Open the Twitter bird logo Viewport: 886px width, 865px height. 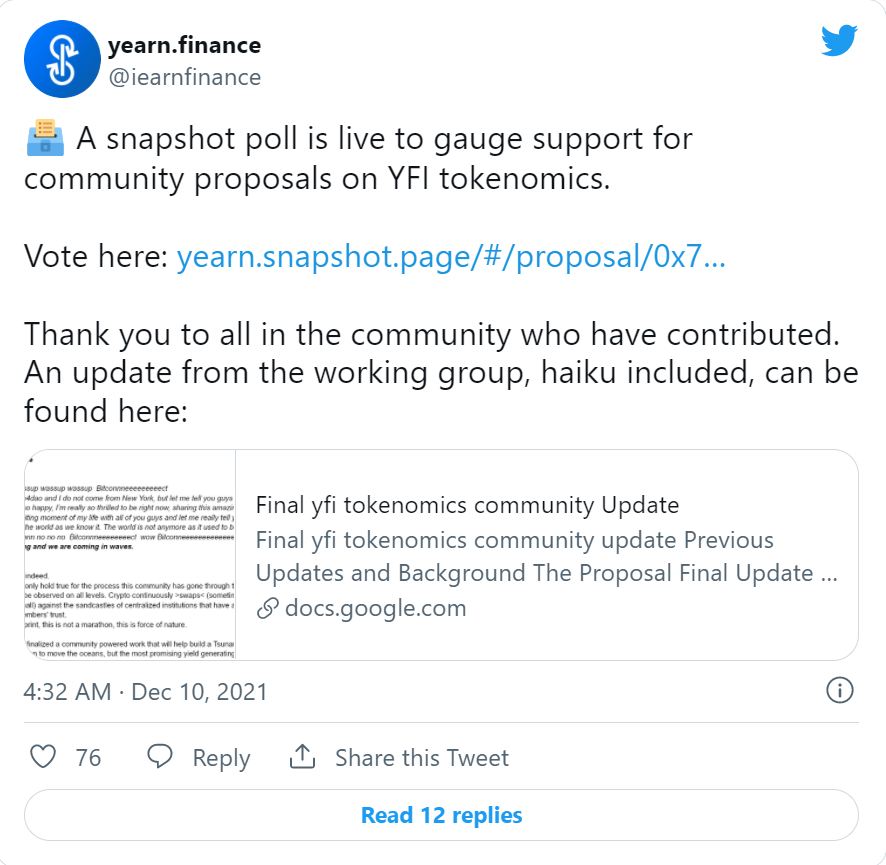(x=839, y=40)
